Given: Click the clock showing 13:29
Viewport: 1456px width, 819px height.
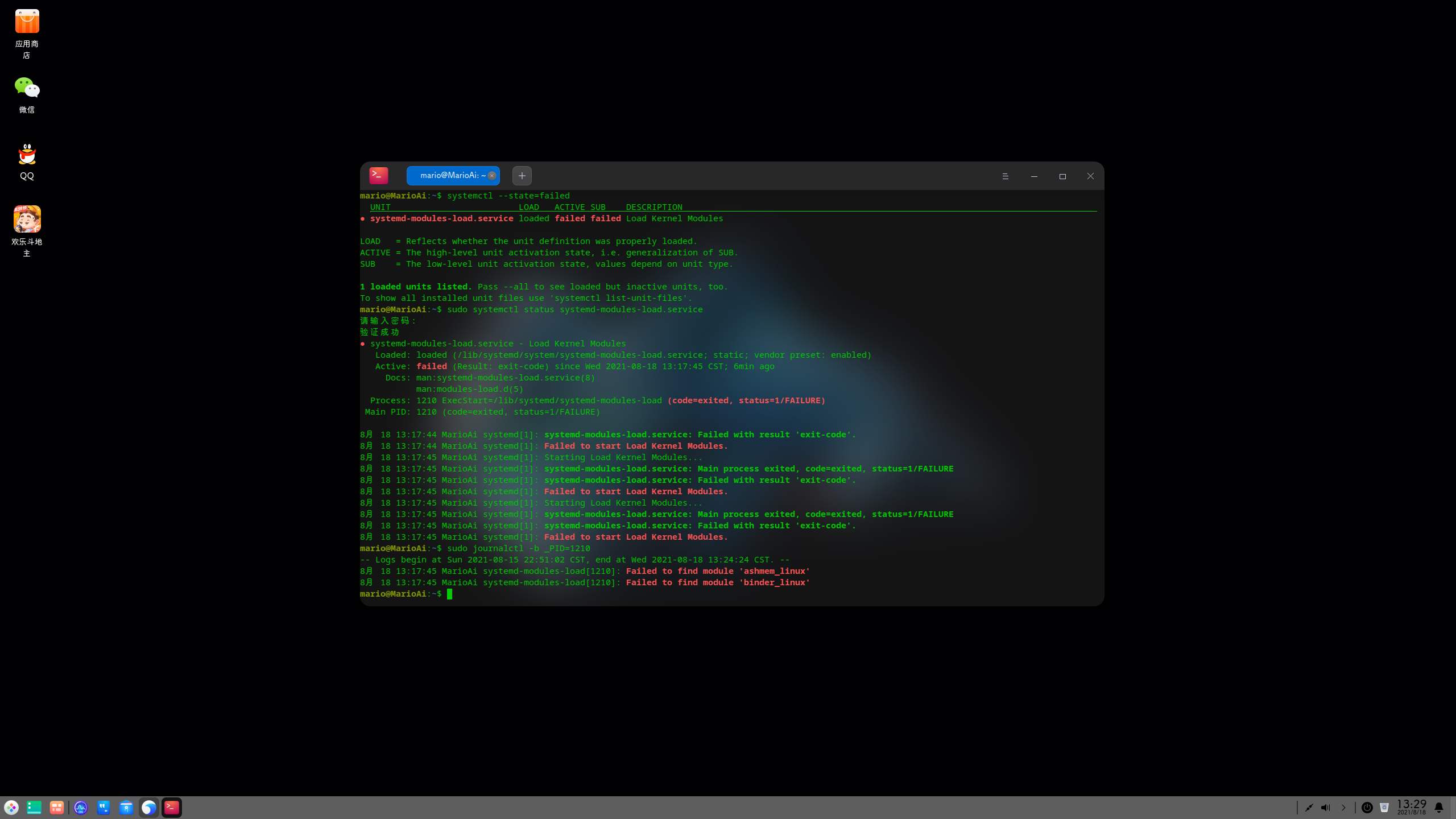Looking at the screenshot, I should [x=1412, y=806].
